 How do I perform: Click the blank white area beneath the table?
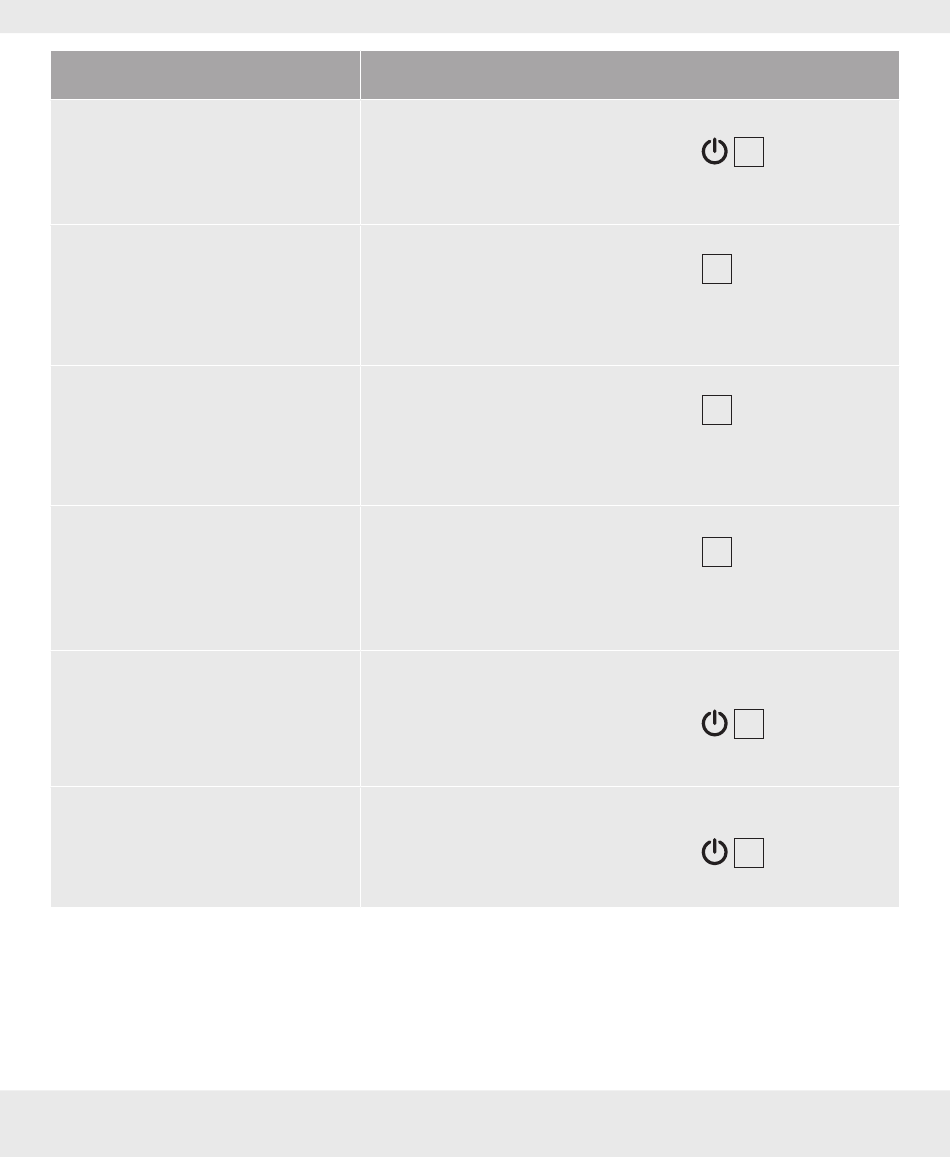(x=475, y=998)
